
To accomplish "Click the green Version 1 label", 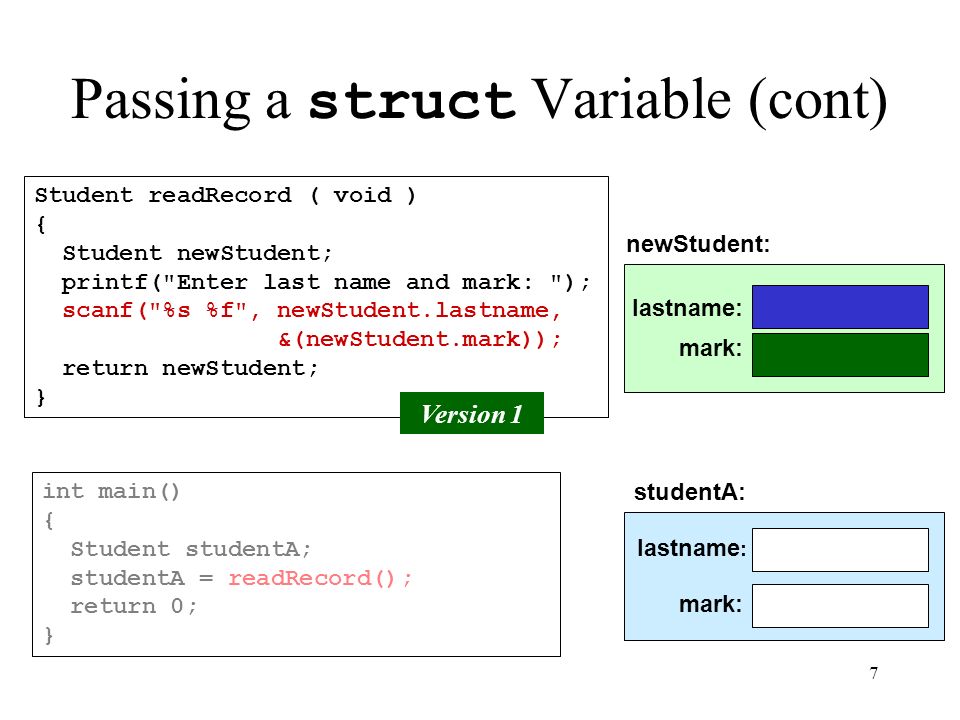I will coord(471,413).
